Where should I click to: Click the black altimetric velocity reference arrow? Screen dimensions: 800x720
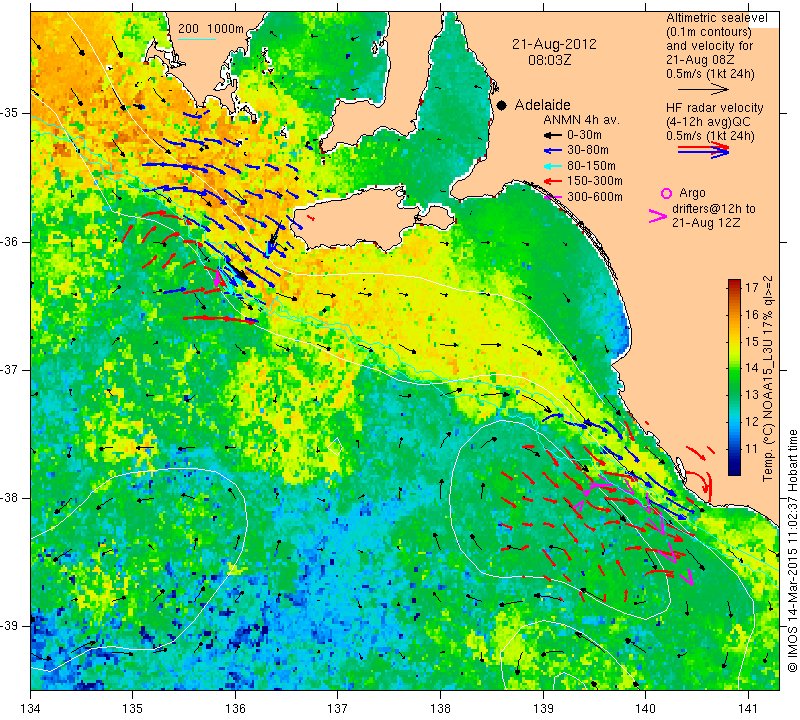tap(703, 89)
